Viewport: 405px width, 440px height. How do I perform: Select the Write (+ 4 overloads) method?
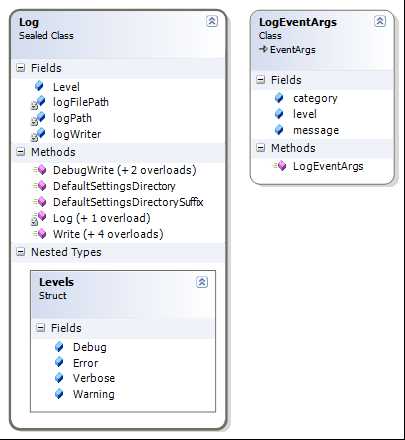(x=108, y=234)
